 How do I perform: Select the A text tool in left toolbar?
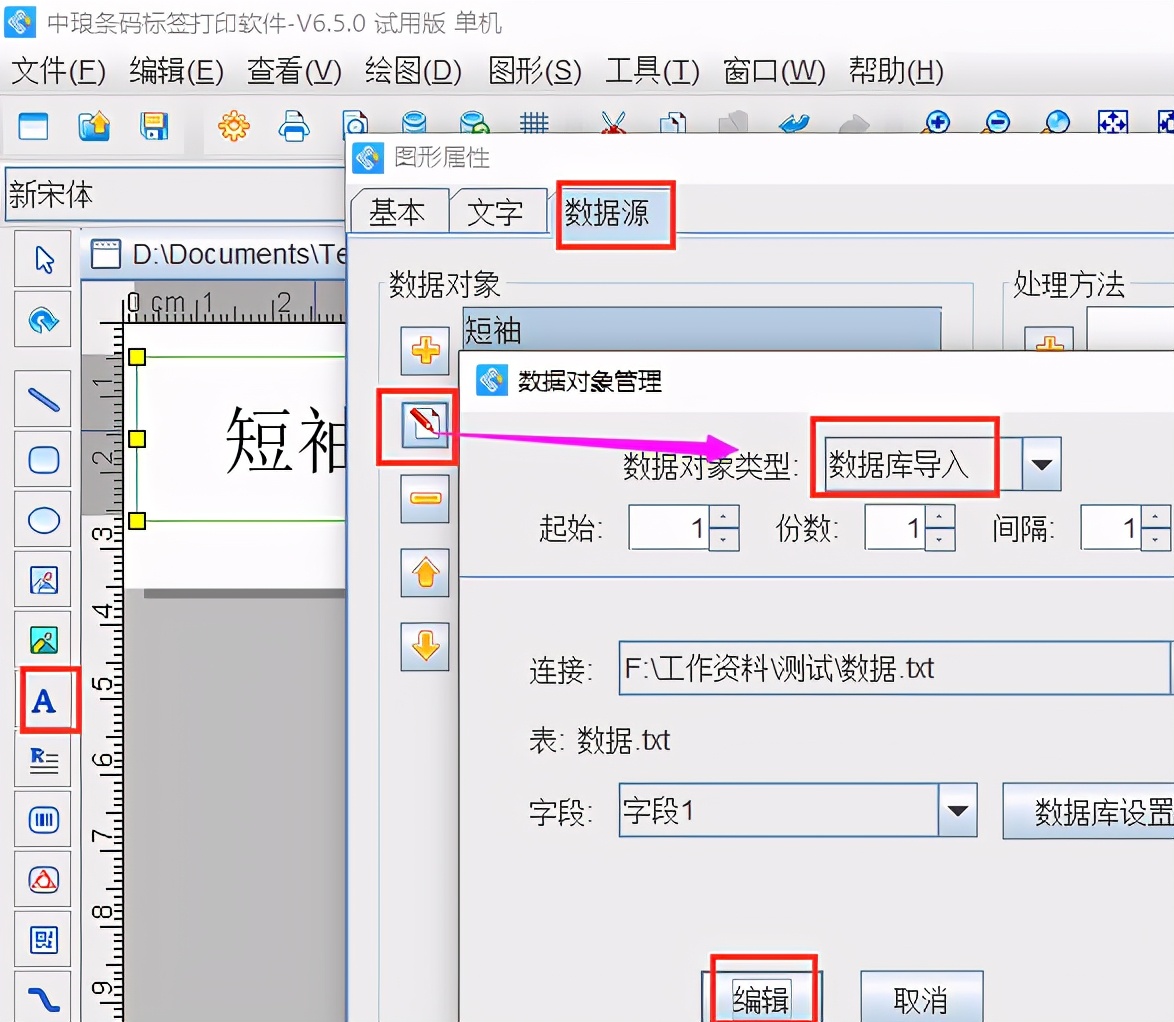[42, 701]
